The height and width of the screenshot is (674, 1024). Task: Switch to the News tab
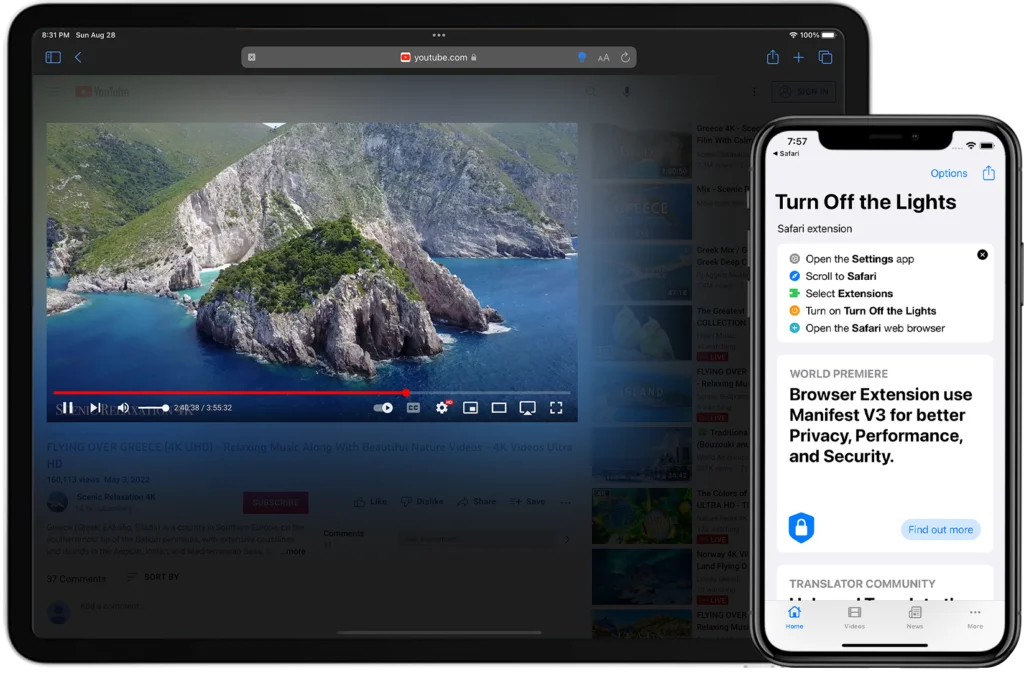coord(915,617)
